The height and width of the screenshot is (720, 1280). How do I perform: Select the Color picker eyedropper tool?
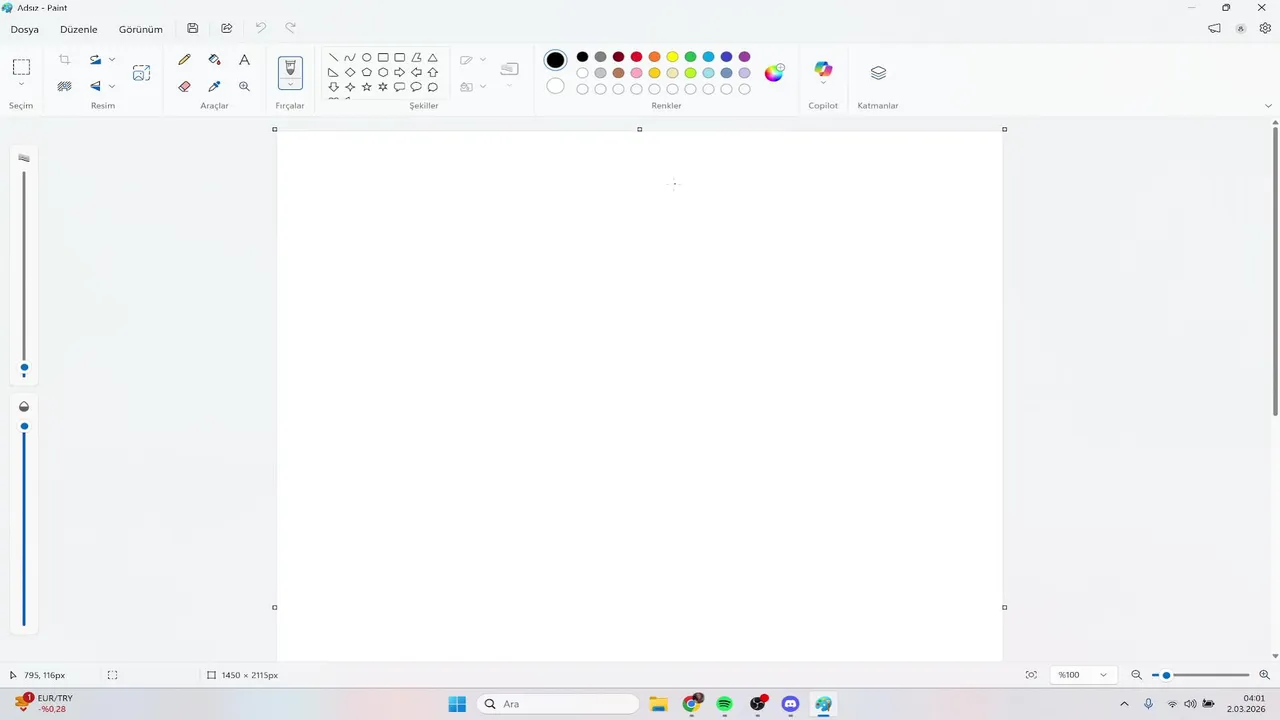[214, 87]
